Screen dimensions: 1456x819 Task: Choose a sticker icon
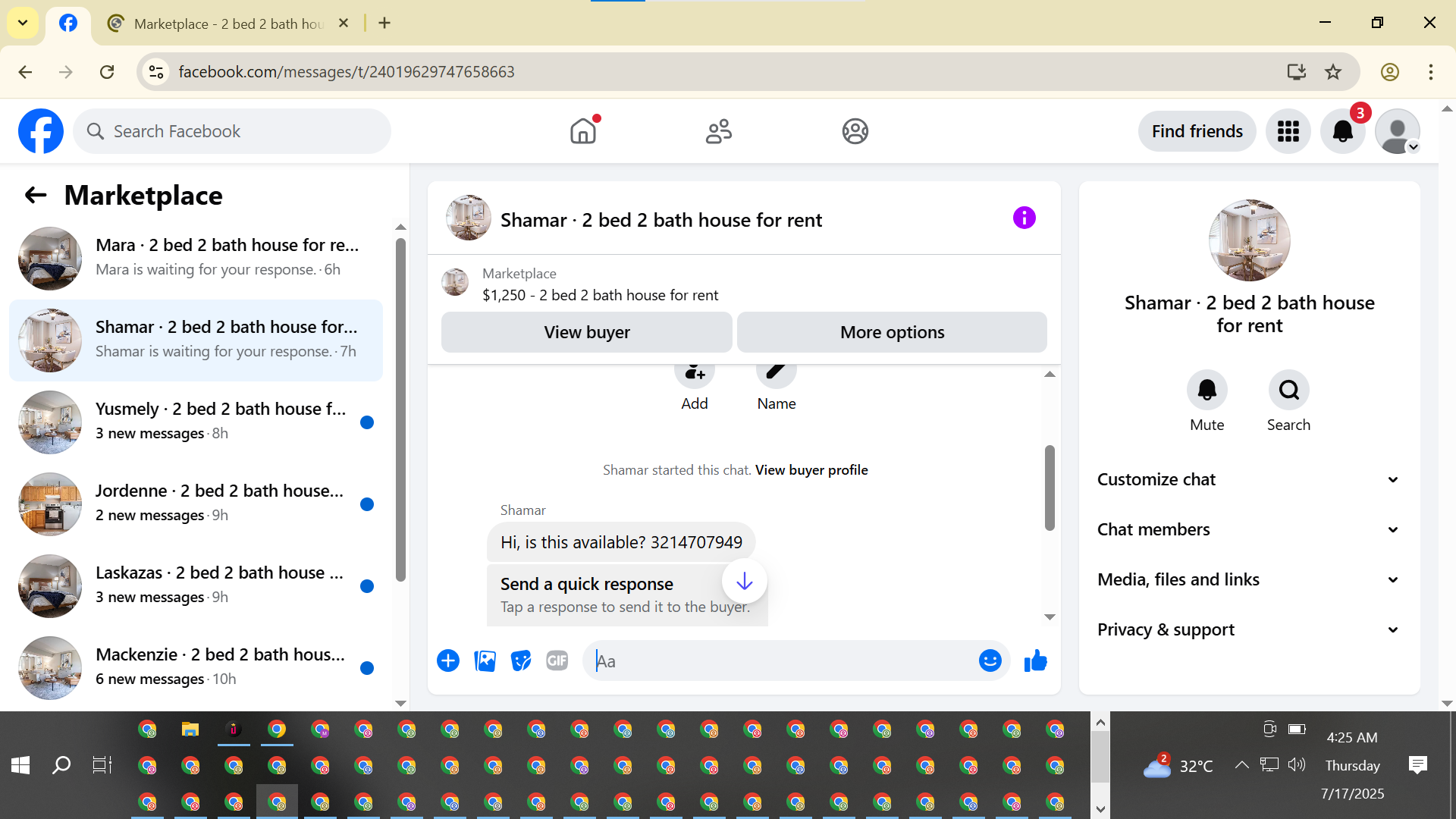click(x=521, y=661)
